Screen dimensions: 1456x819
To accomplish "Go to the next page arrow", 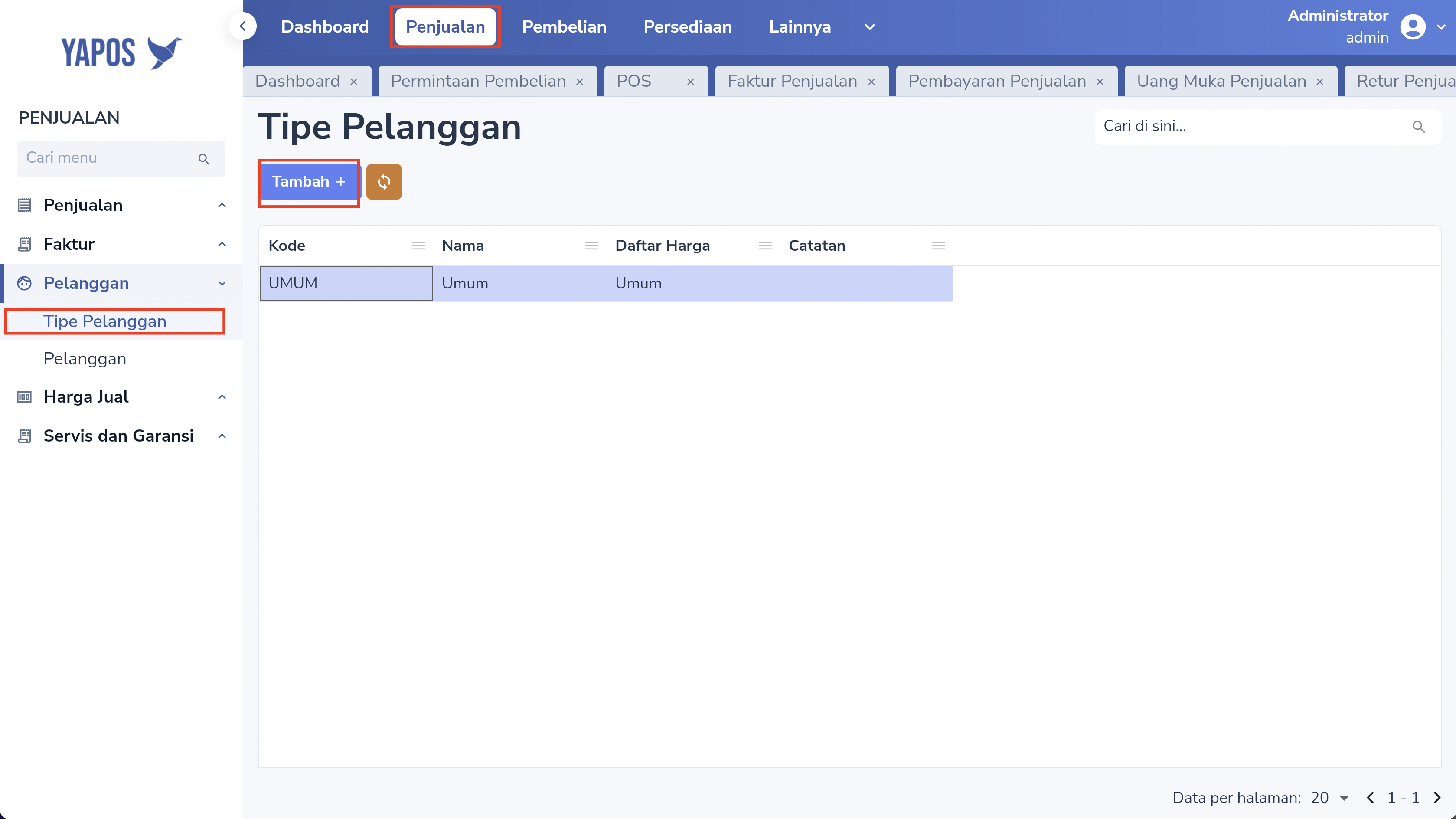I will click(x=1437, y=797).
